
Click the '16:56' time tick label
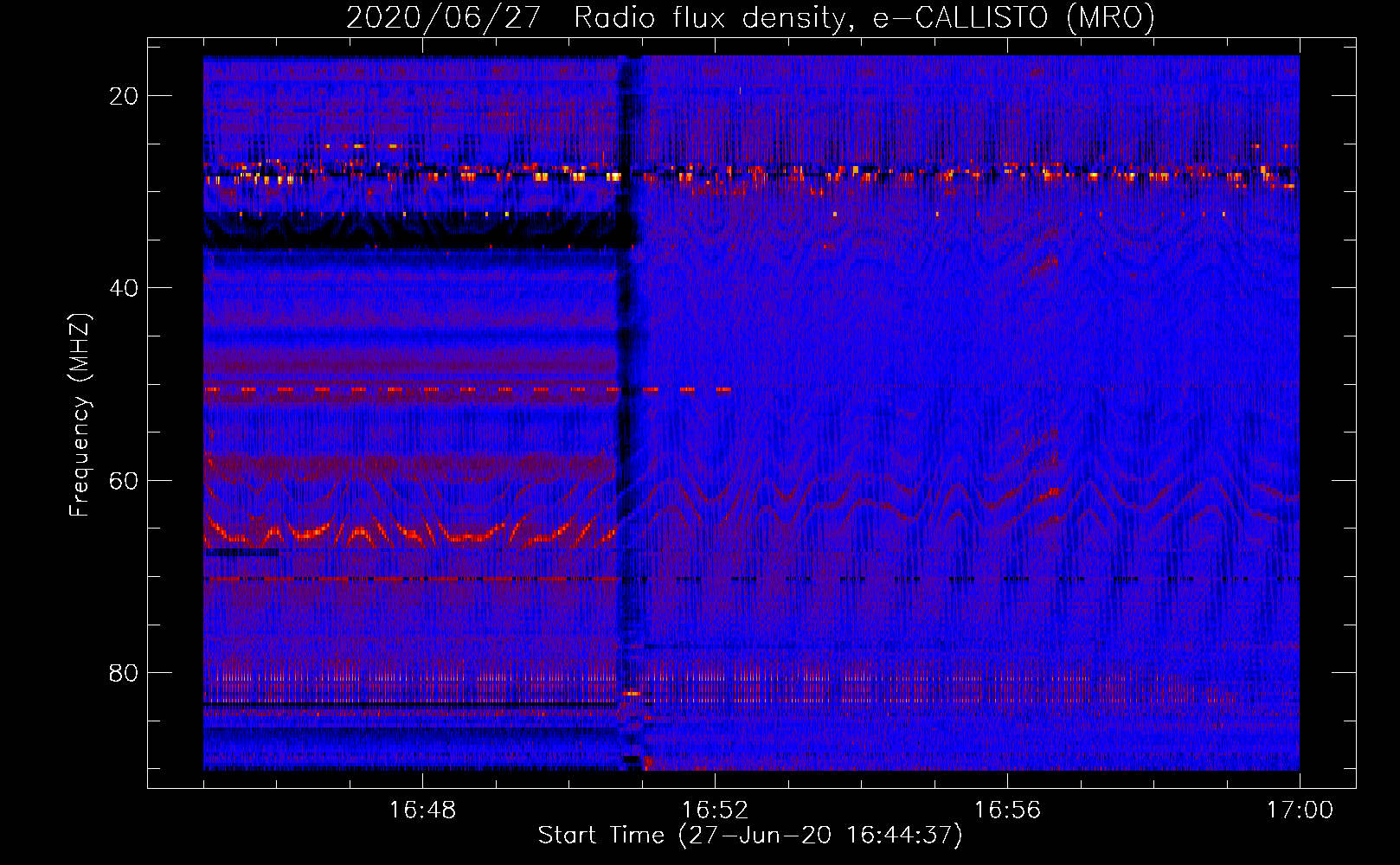1007,811
